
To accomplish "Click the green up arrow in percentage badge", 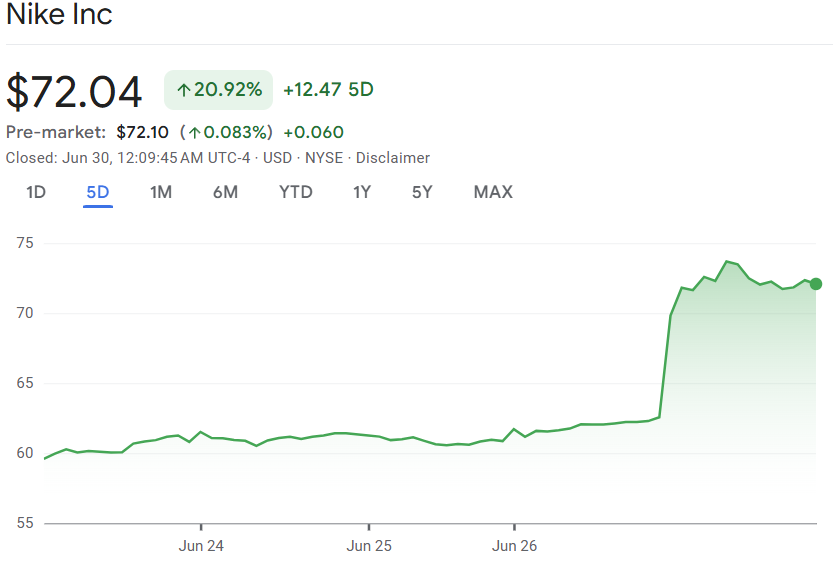I will (183, 90).
